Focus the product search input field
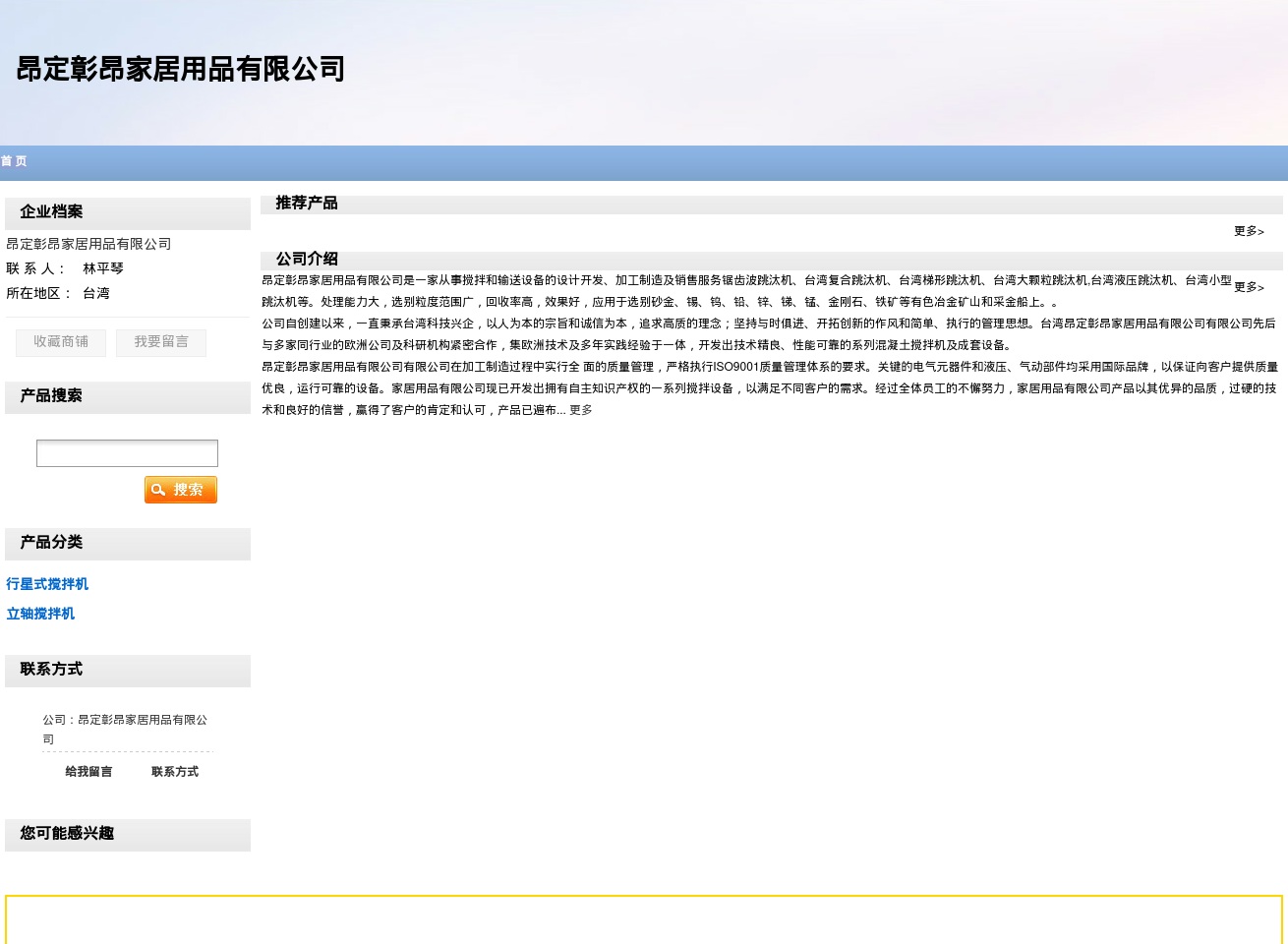The width and height of the screenshot is (1288, 944). [127, 453]
